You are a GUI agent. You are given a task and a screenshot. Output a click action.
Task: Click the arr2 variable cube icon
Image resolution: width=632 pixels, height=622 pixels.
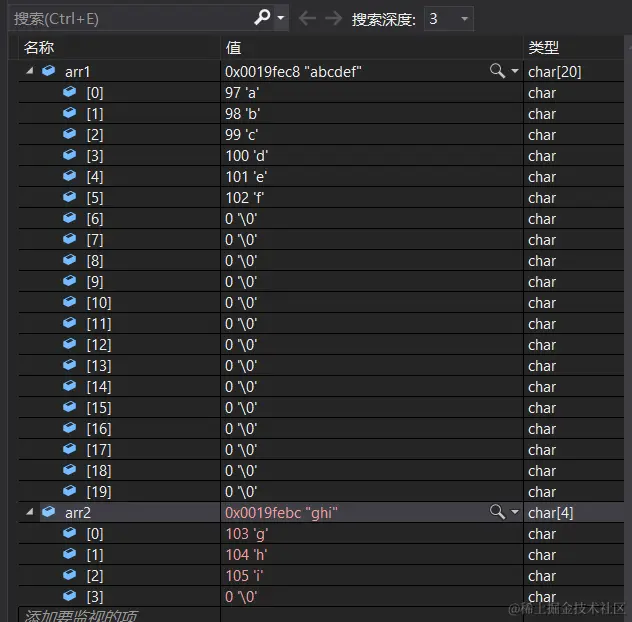point(48,512)
